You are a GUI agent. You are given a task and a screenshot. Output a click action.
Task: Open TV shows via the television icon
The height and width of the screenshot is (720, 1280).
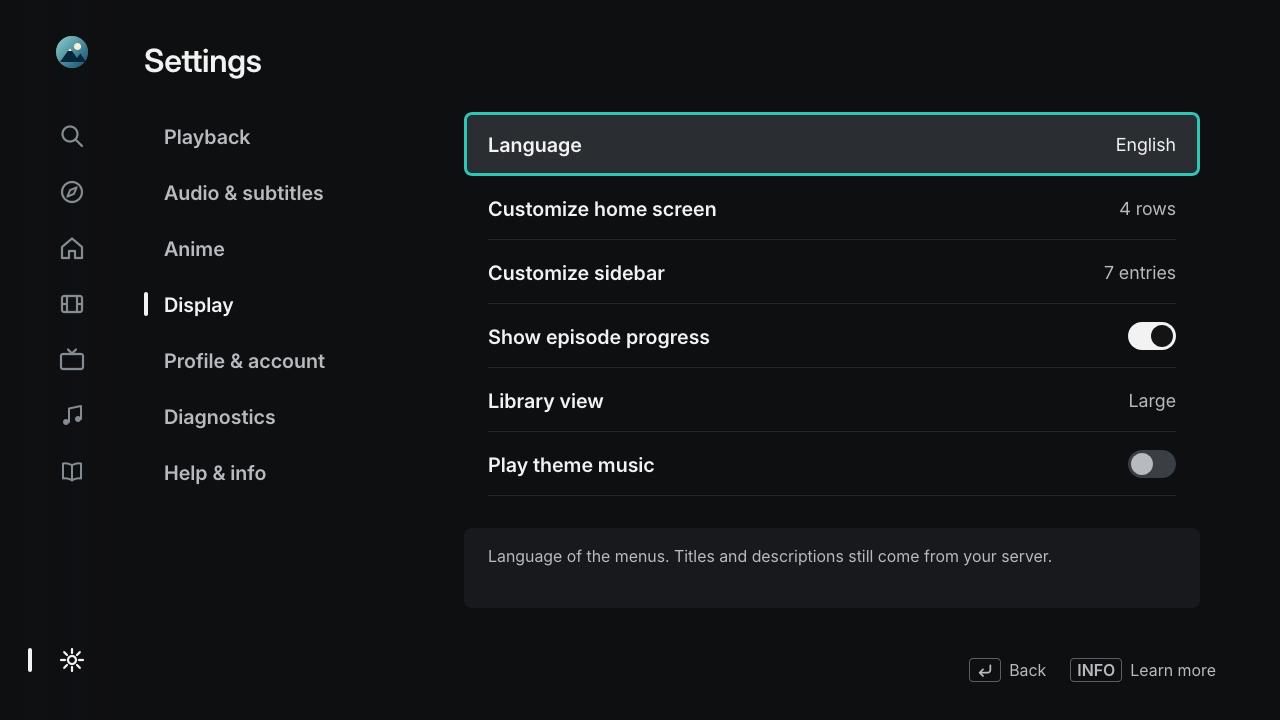(72, 360)
